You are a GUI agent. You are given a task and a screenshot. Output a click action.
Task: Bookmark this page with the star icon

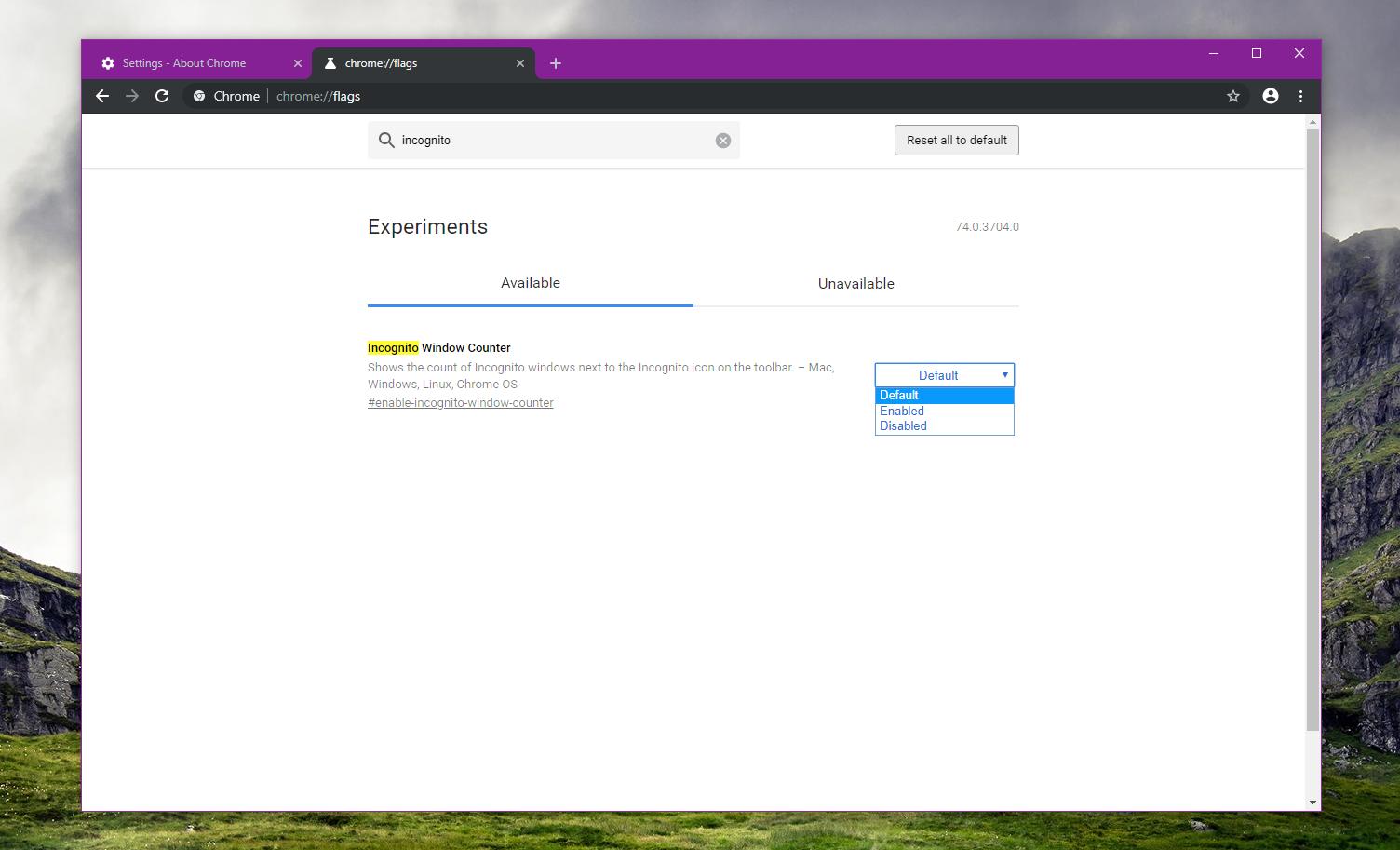click(1232, 96)
